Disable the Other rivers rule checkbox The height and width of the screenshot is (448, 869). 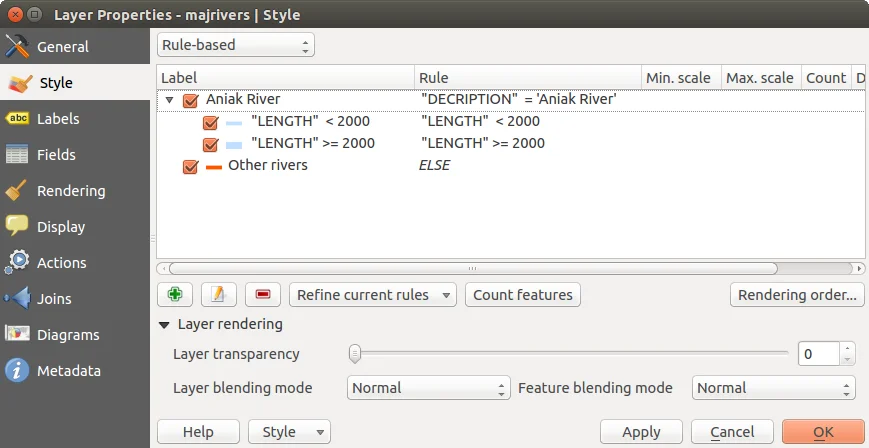point(191,166)
